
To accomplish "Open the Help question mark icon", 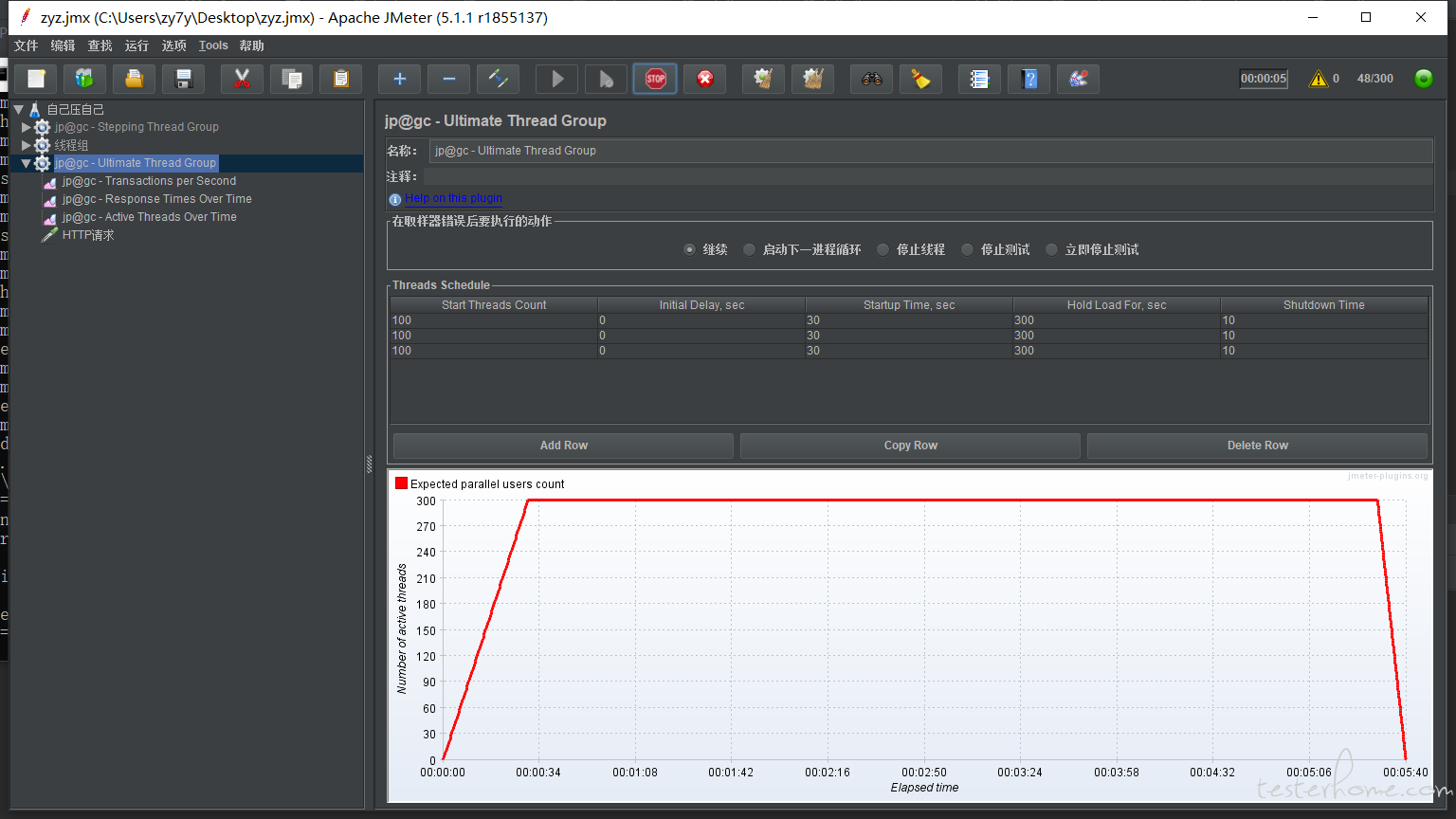I will pyautogui.click(x=1029, y=79).
